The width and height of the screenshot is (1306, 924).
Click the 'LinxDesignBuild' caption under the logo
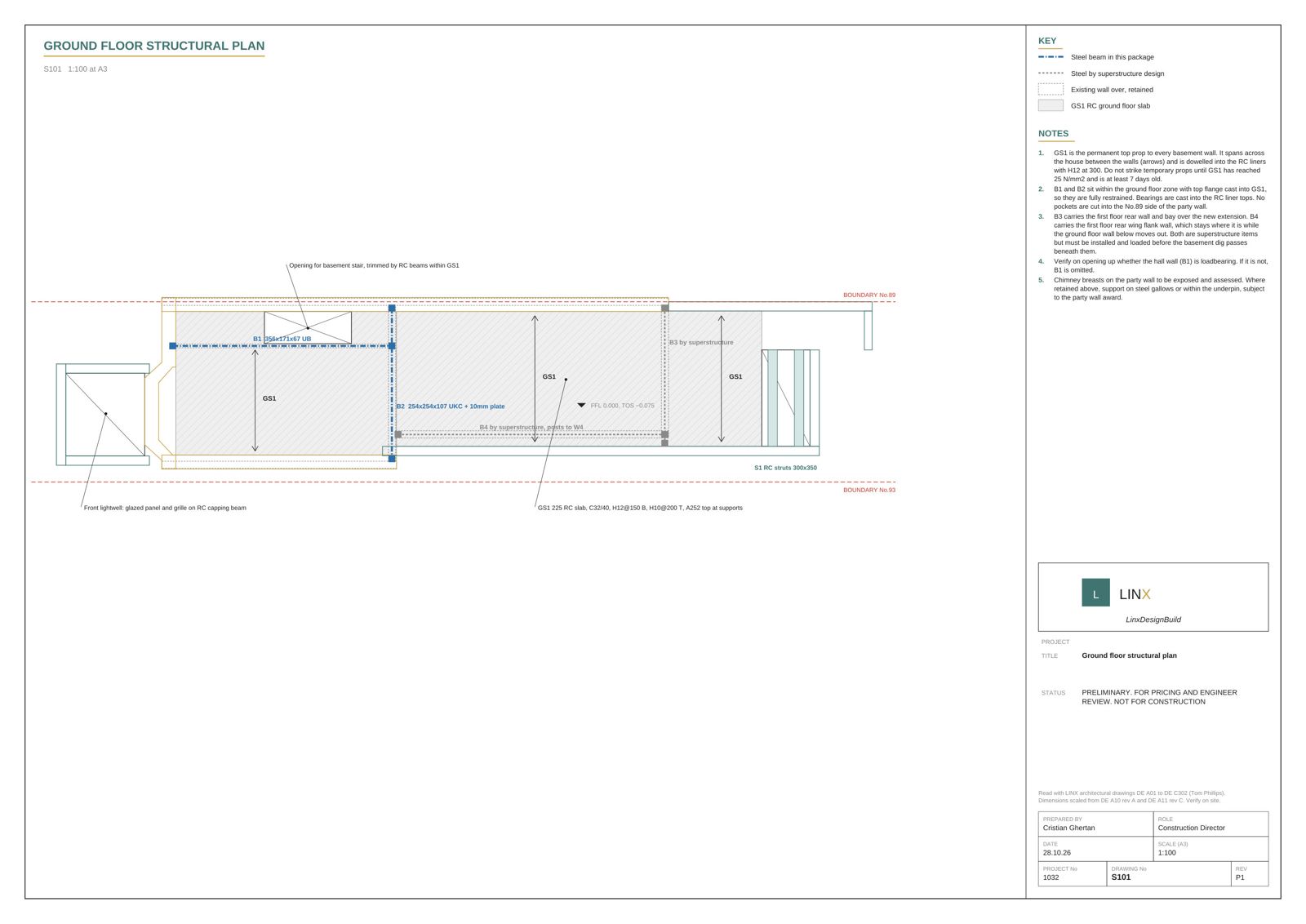click(x=1153, y=620)
